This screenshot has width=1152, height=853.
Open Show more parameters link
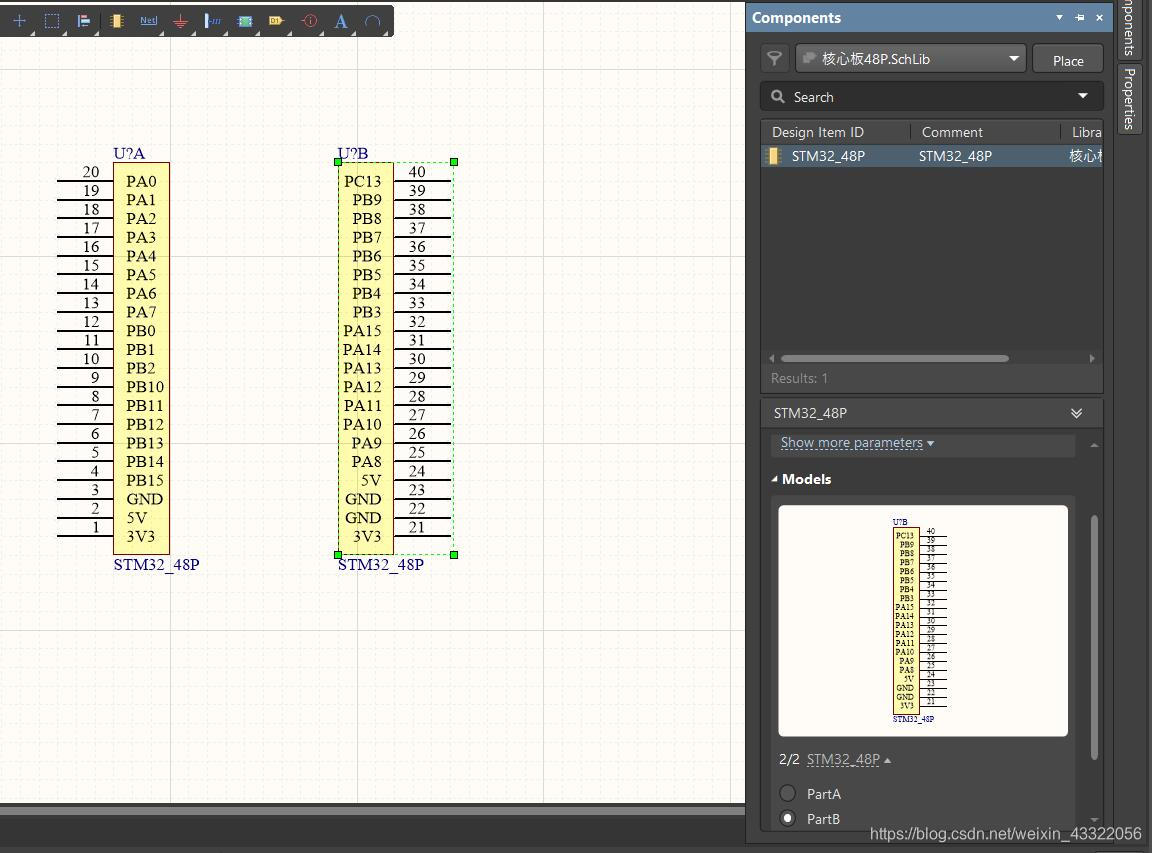857,443
